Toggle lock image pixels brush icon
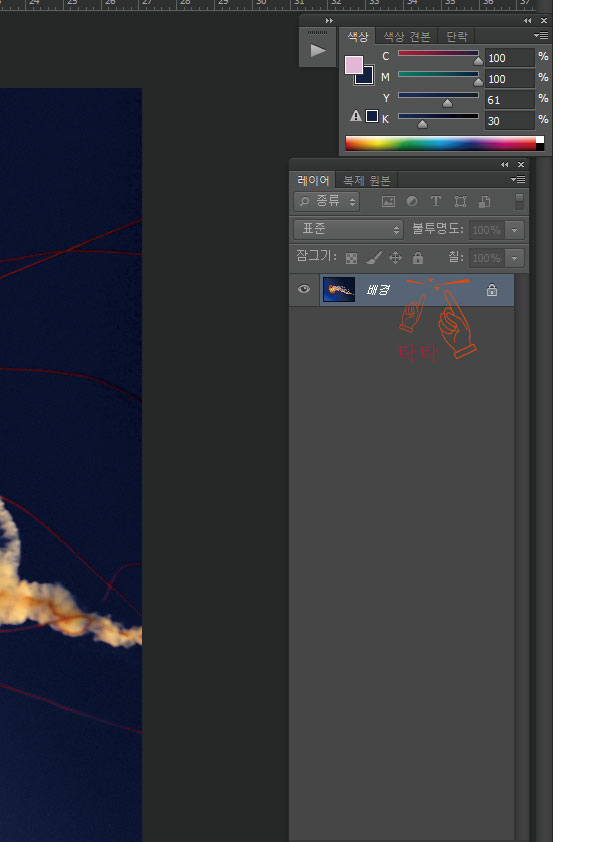Viewport: 595px width, 842px height. 373,258
